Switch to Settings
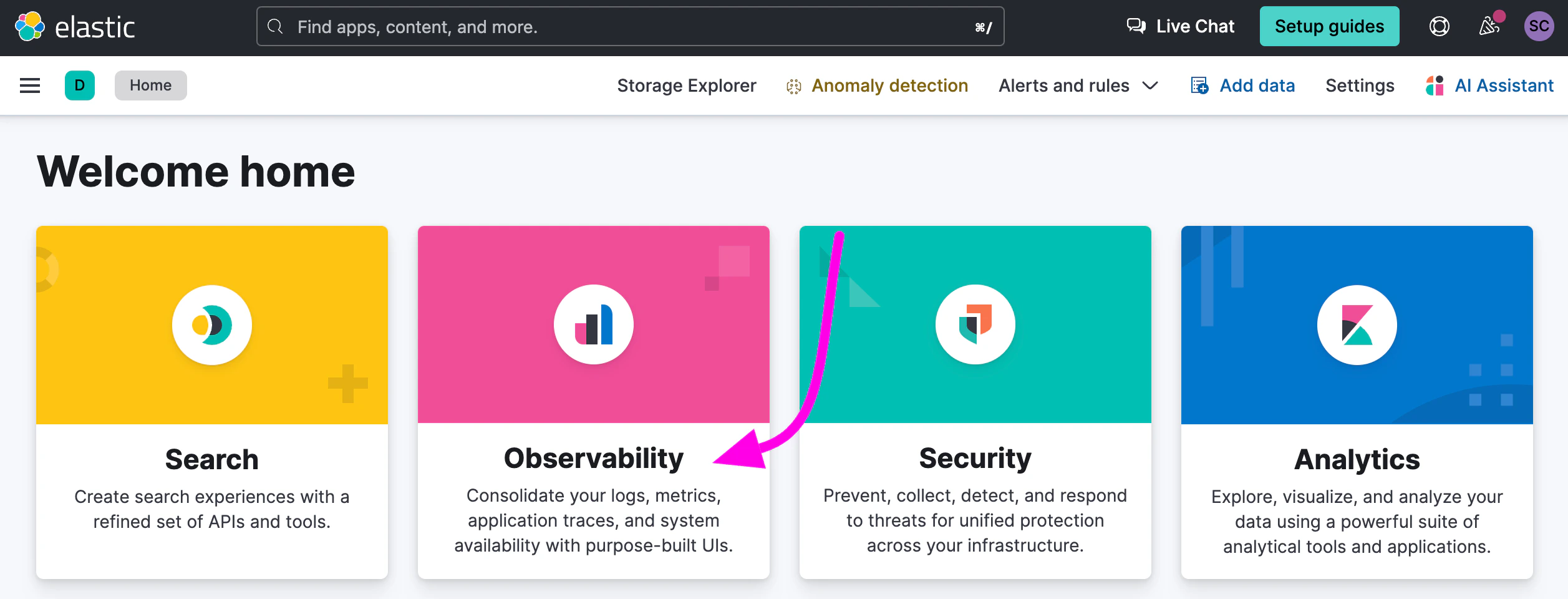 [x=1359, y=85]
